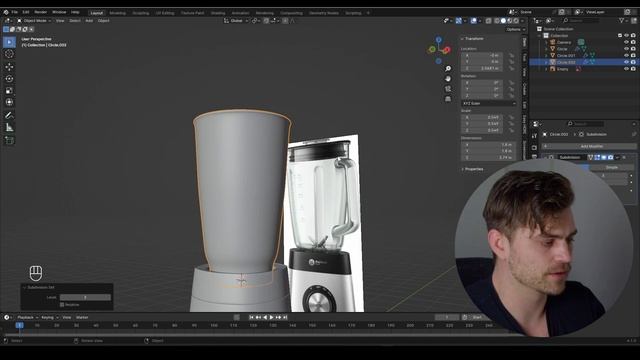640x360 pixels.
Task: Click the viewport zoom magnifier icon
Action: (448, 69)
